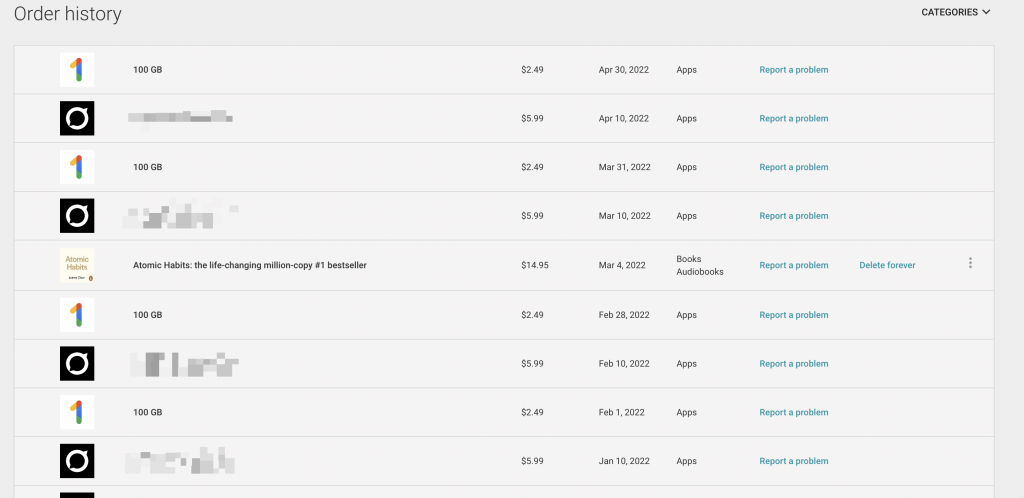Click the Apr 10, 2022 date

pyautogui.click(x=624, y=119)
